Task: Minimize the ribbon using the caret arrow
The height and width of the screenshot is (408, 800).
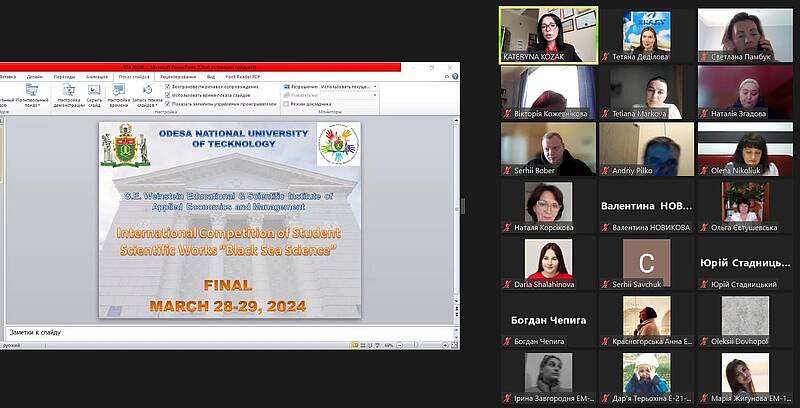Action: (x=447, y=76)
